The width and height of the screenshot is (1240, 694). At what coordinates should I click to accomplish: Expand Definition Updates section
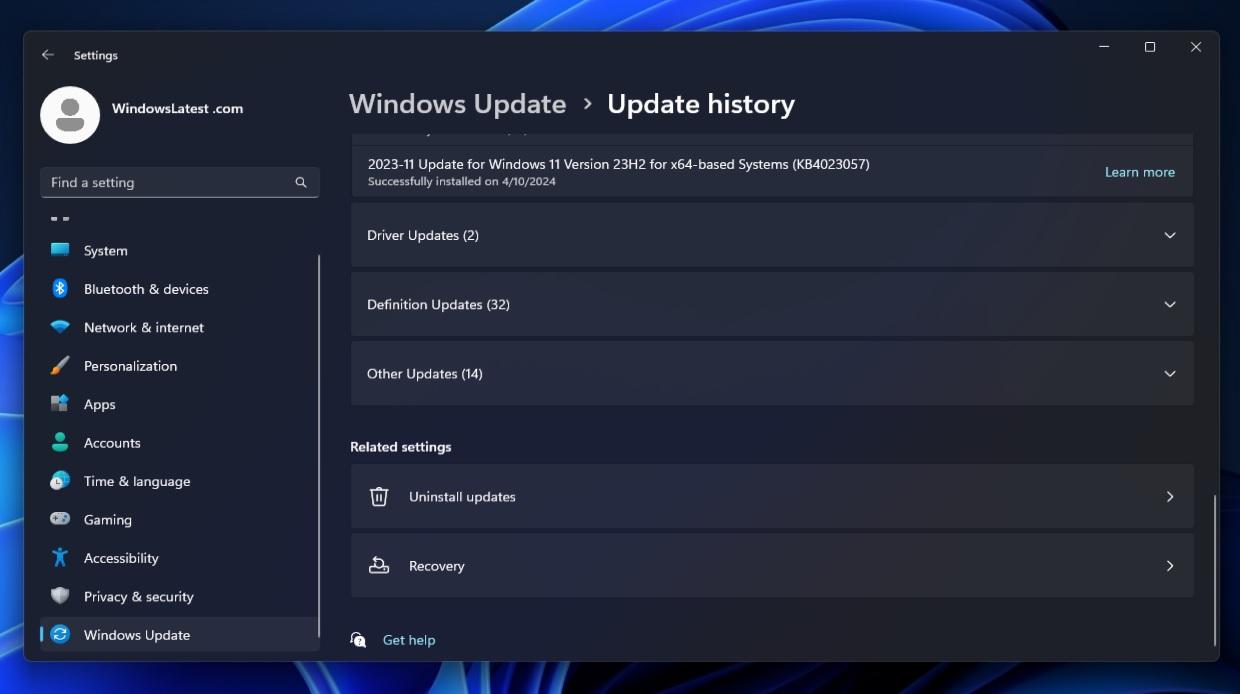[1169, 304]
